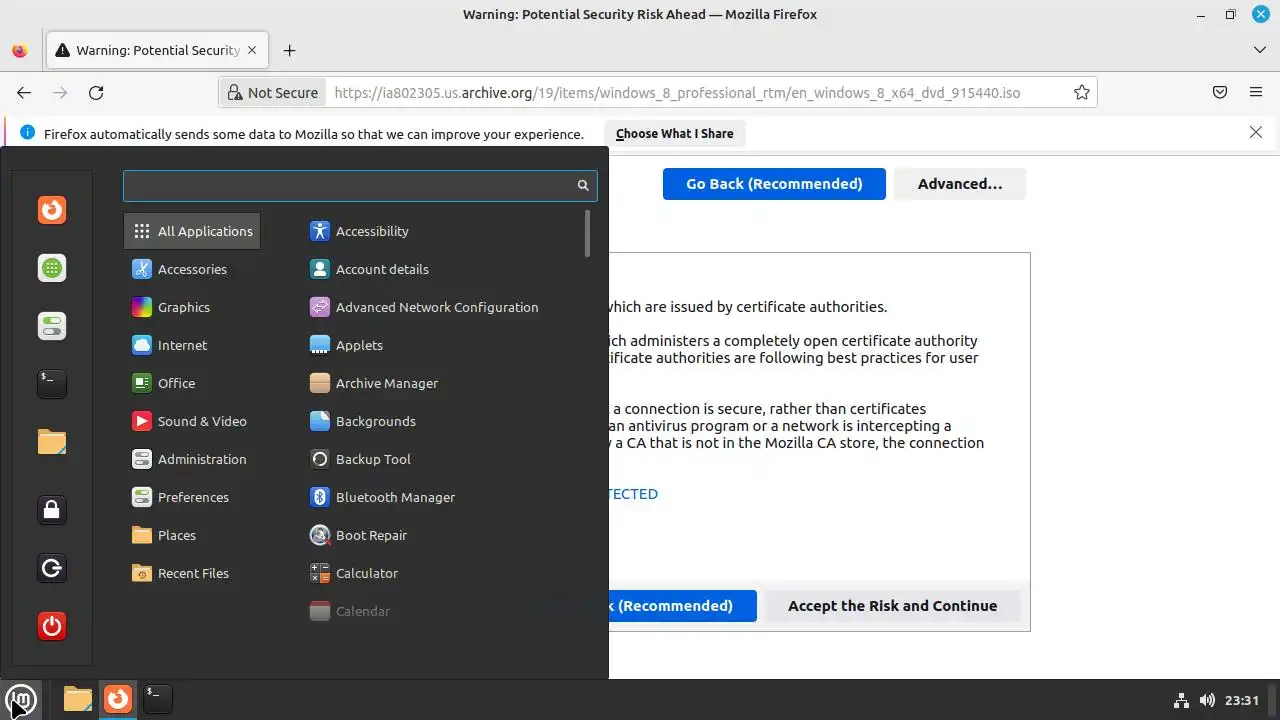Open Firefox hamburger application menu
The height and width of the screenshot is (720, 1280).
1256,92
